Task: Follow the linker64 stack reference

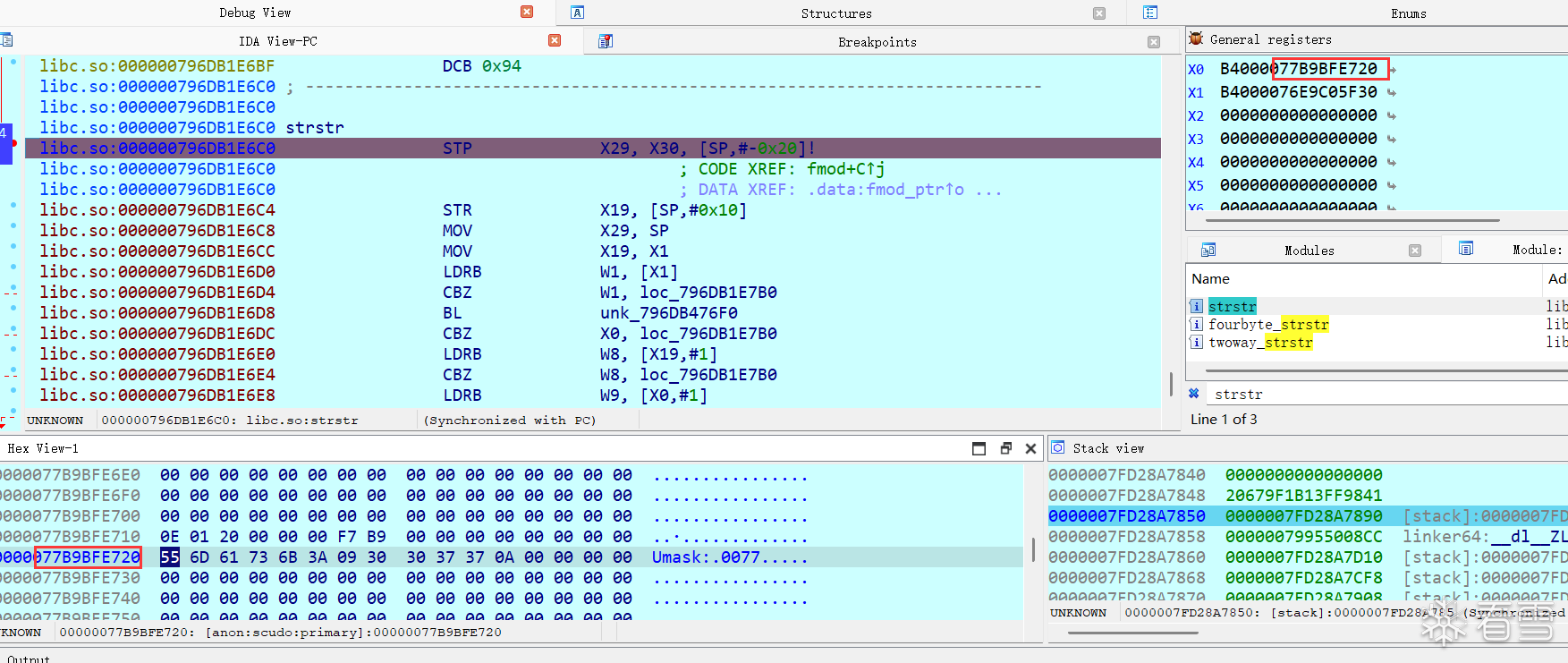Action: [x=1485, y=536]
